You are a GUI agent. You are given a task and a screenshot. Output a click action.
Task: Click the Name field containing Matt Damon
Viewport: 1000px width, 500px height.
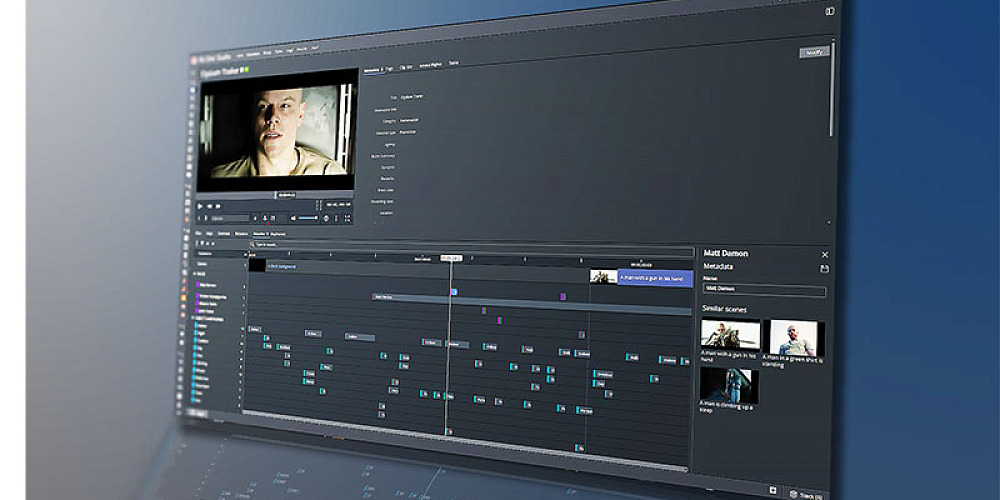click(x=764, y=291)
